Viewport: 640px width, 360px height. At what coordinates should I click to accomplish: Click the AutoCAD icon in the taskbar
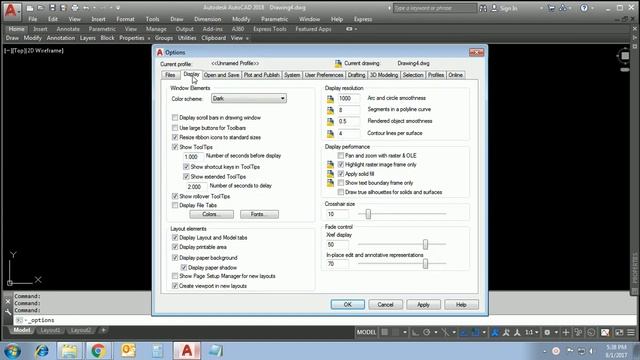[187, 351]
